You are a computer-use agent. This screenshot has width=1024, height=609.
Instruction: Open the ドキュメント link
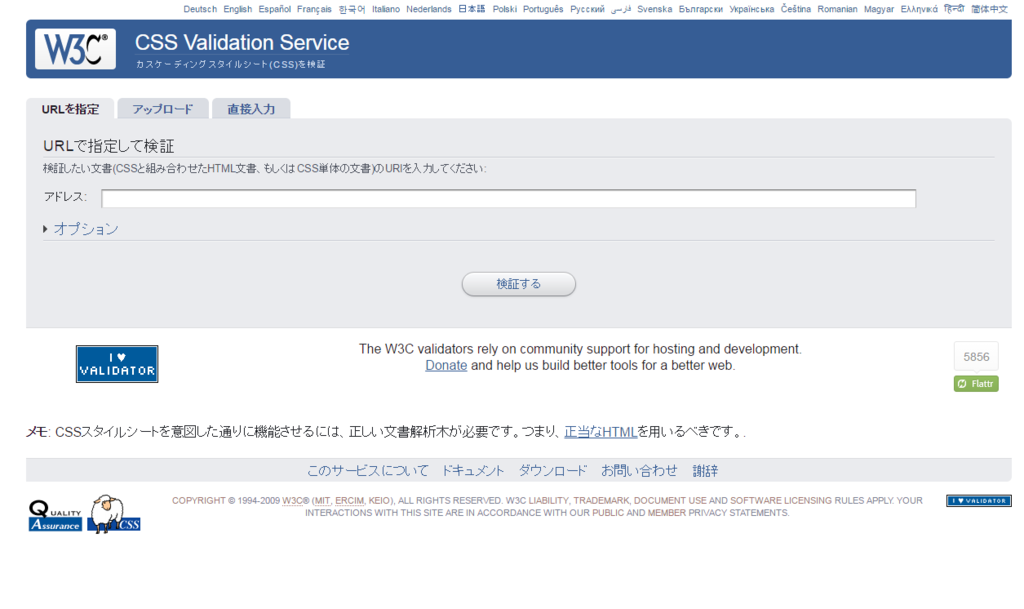tap(473, 471)
